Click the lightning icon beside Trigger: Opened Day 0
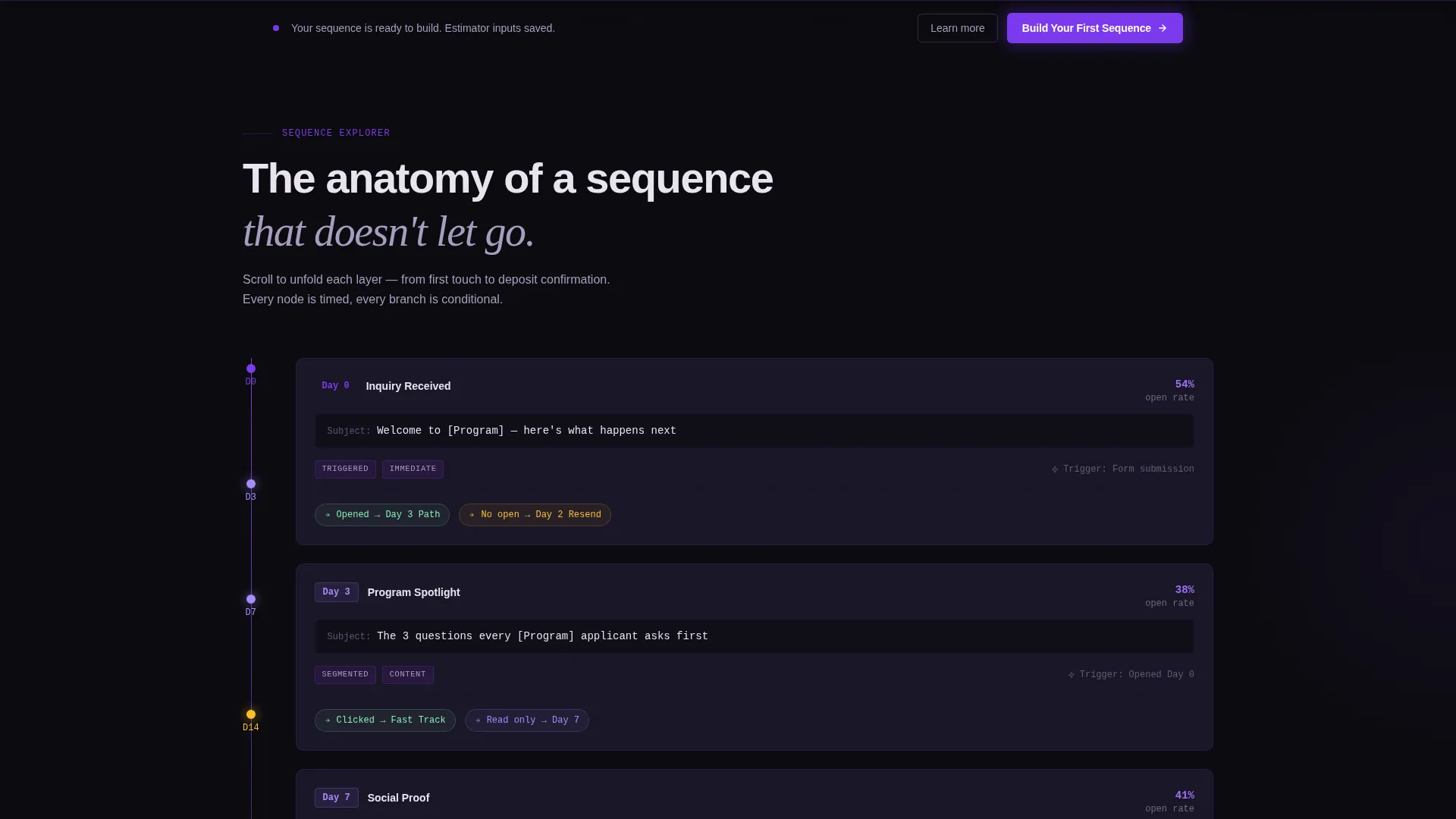Screen dimensions: 1456x819 [1072, 675]
